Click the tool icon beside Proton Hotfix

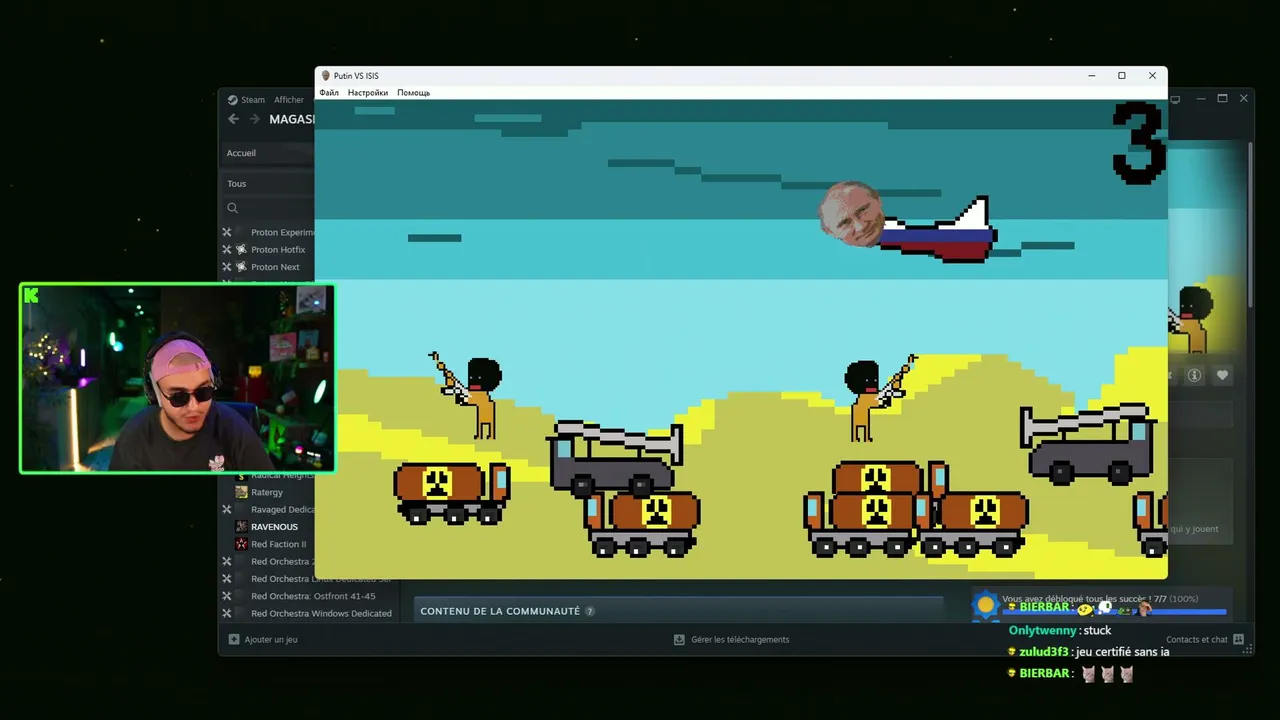coord(227,250)
